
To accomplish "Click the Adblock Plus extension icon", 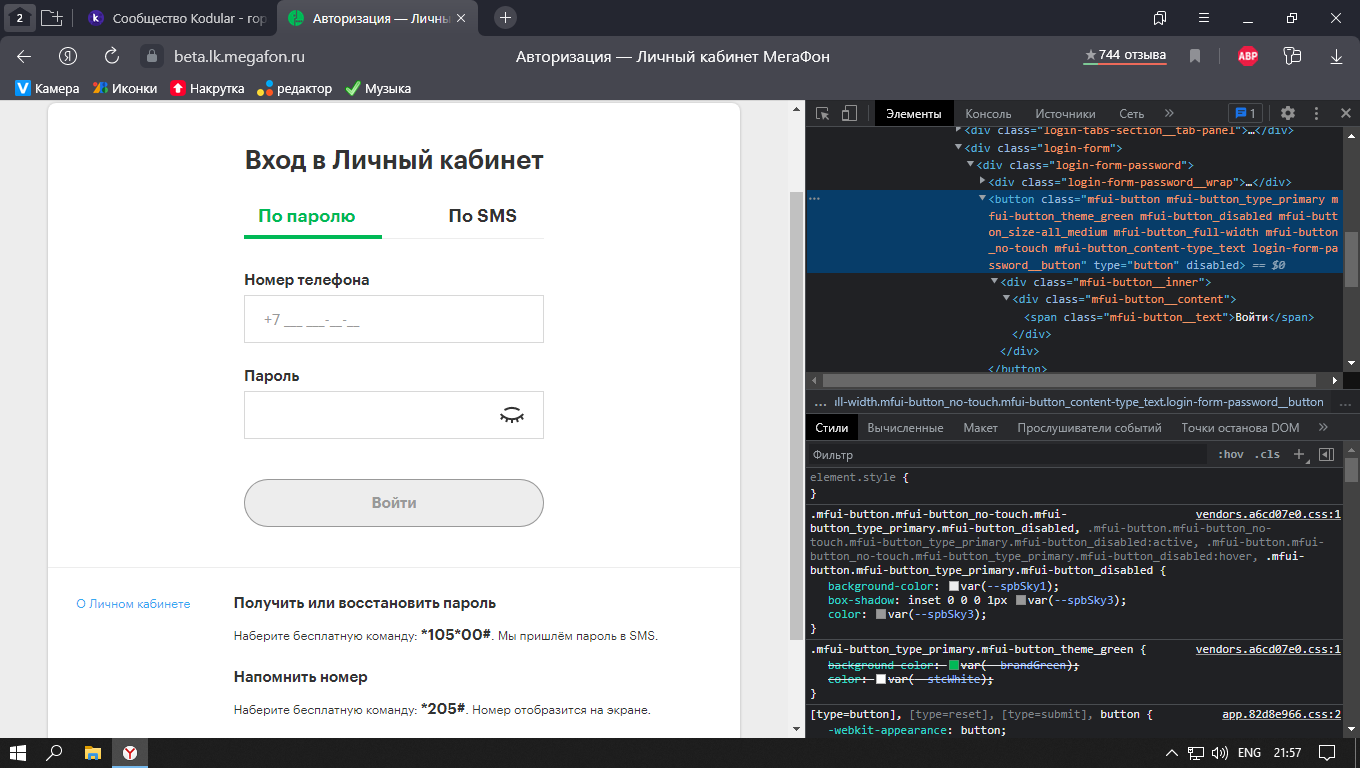I will pos(1247,56).
